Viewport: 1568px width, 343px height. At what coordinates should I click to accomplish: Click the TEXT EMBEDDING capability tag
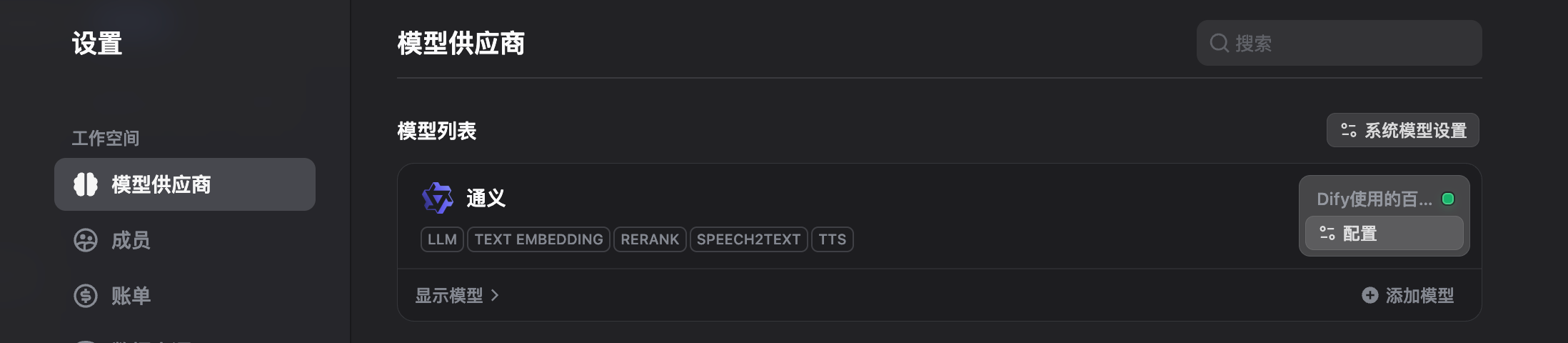coord(538,239)
